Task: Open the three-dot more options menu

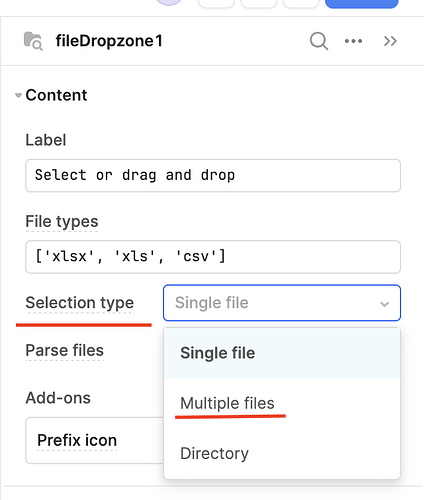Action: [353, 41]
